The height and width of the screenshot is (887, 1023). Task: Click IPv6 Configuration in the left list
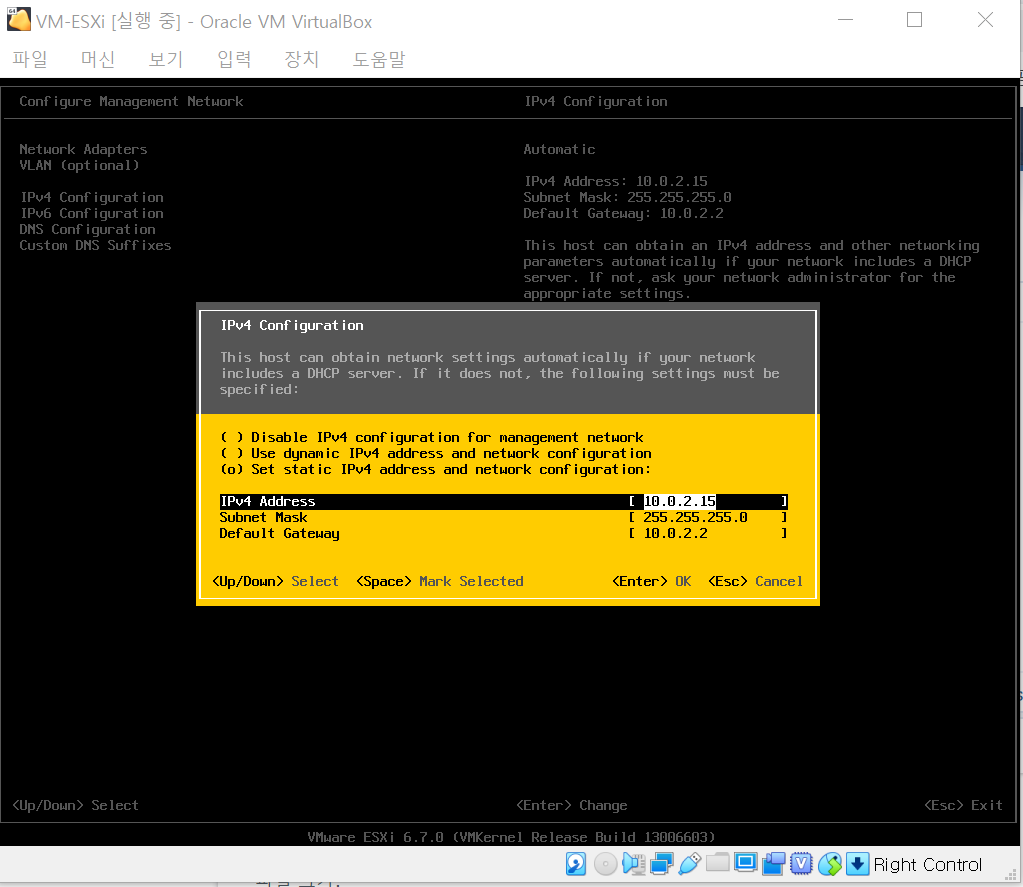point(92,213)
